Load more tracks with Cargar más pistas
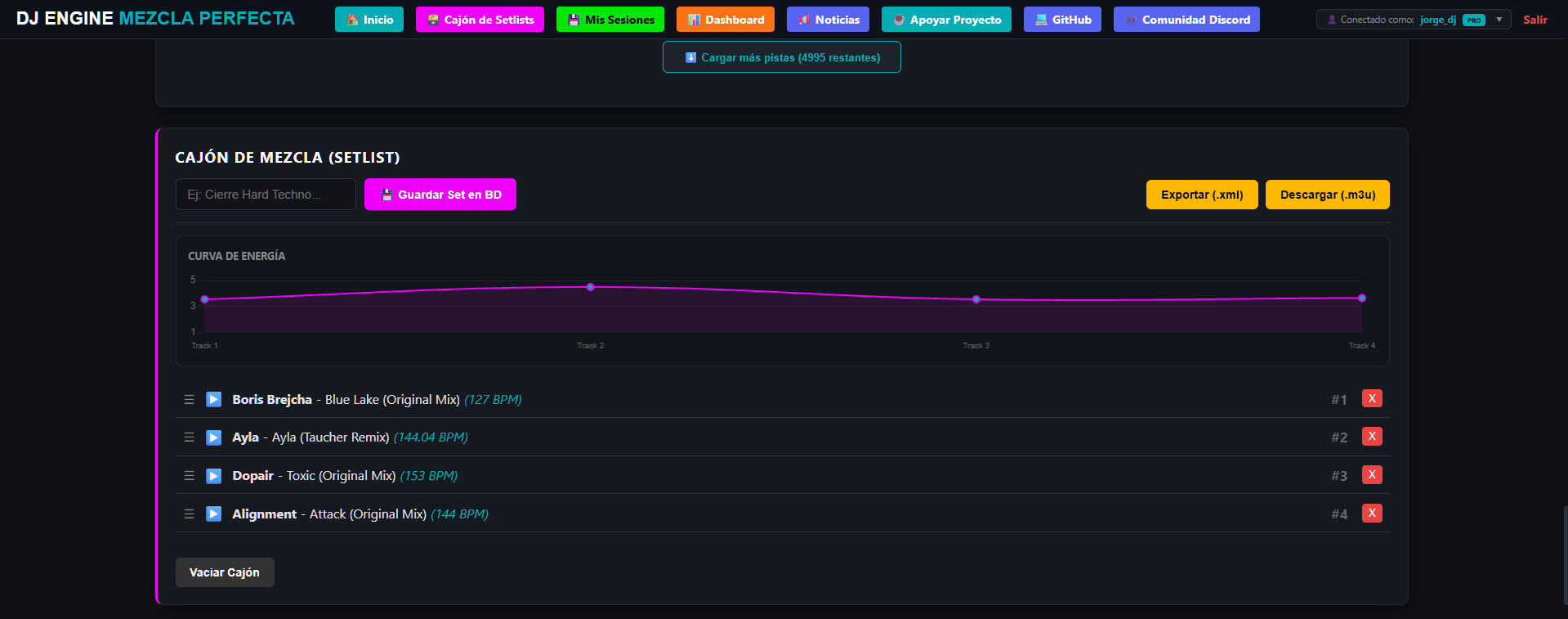 tap(782, 57)
